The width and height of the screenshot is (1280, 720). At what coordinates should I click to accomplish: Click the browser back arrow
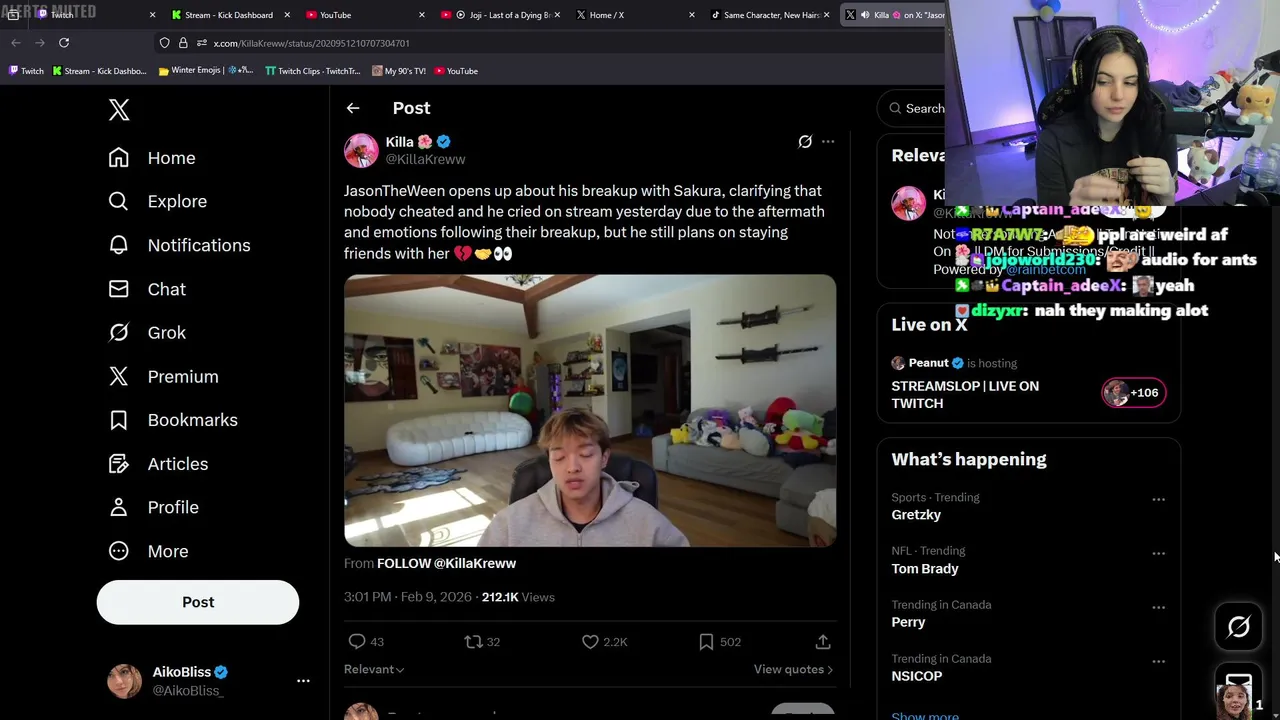tap(16, 43)
